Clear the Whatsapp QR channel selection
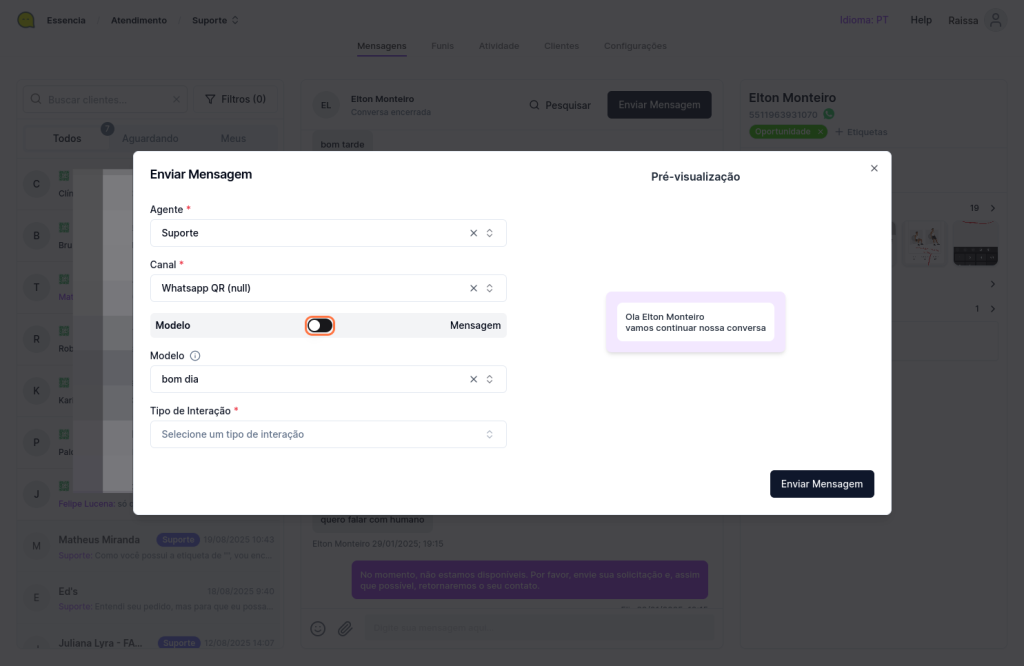This screenshot has height=666, width=1024. (473, 288)
